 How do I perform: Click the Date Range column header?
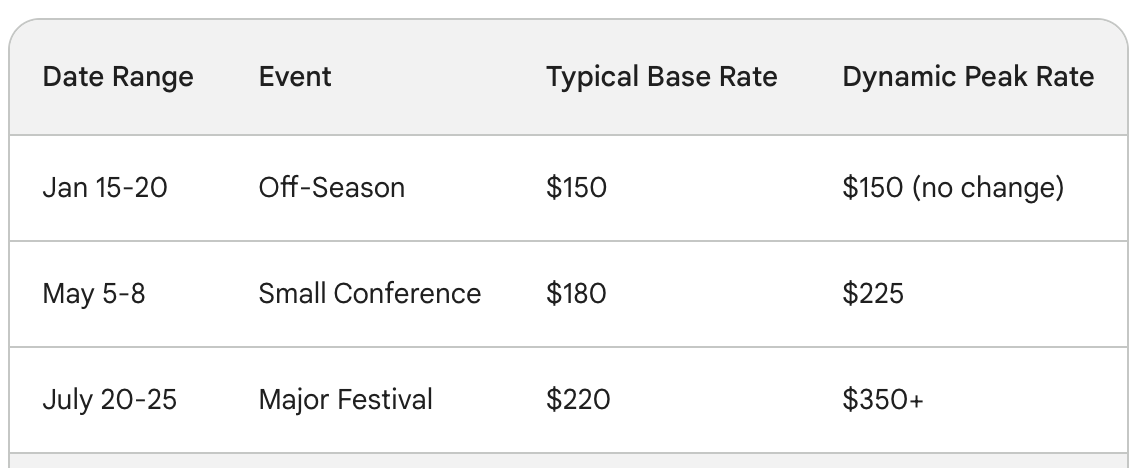pos(118,77)
